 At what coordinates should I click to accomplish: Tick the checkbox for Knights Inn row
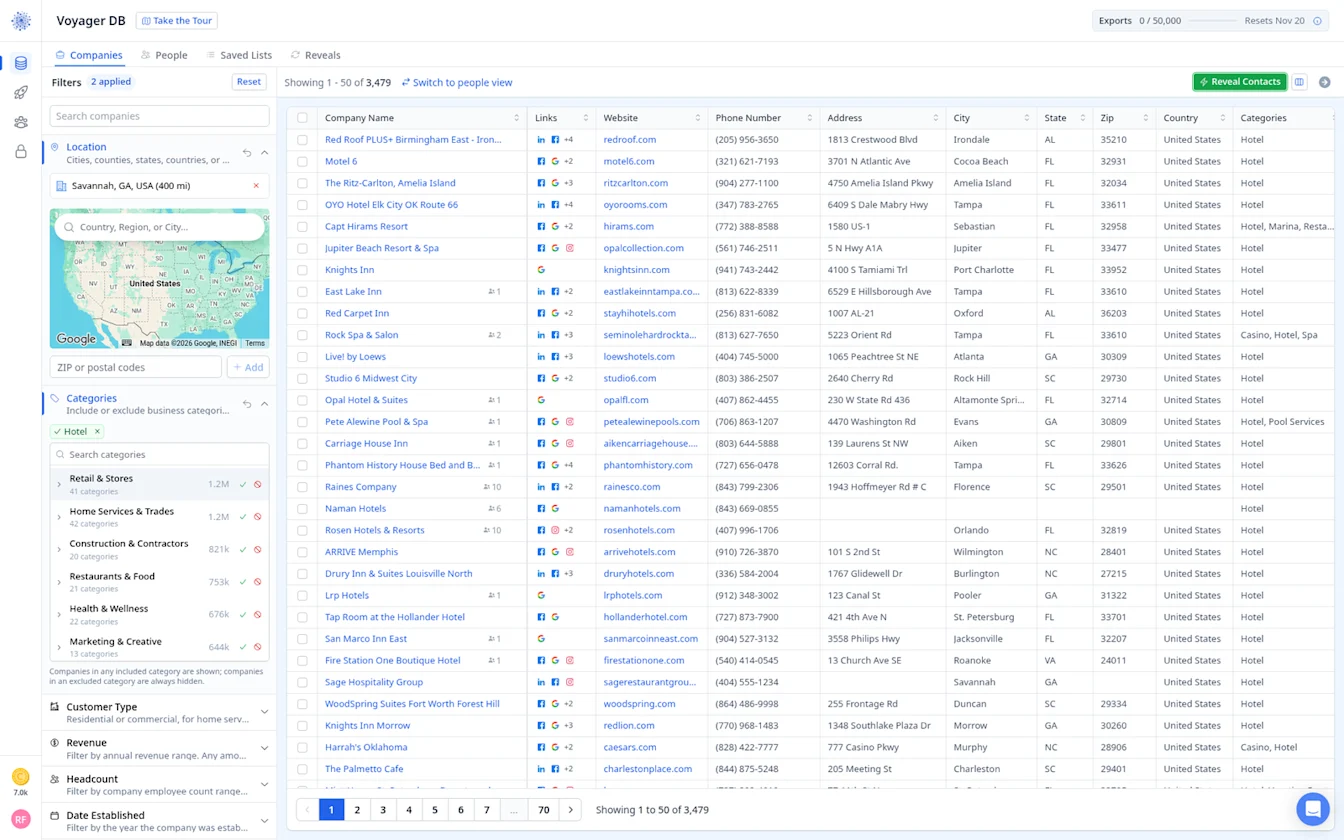302,270
